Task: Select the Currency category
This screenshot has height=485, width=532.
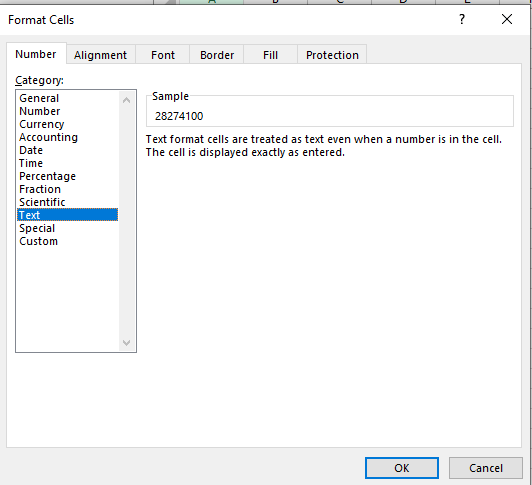Action: (x=67, y=124)
